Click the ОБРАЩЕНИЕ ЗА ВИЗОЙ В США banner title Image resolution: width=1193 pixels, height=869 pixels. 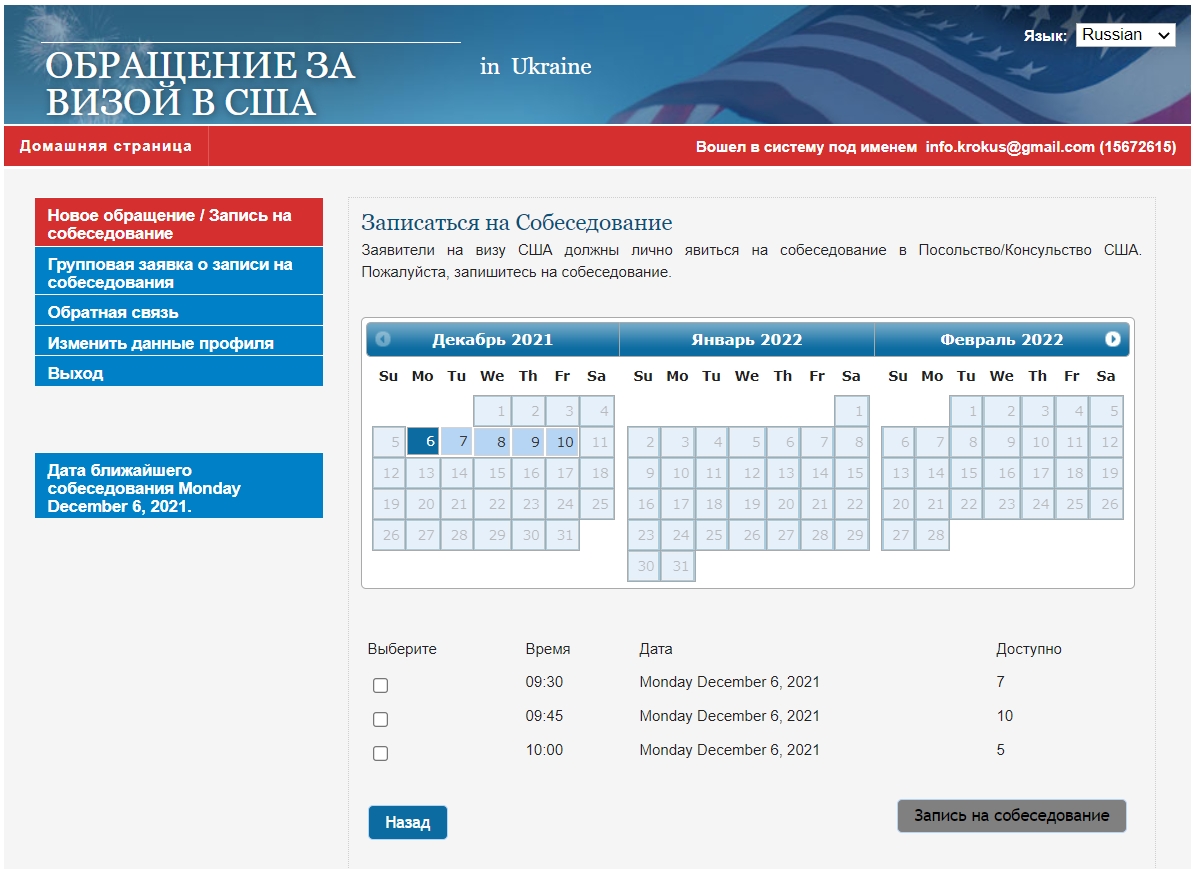coord(199,84)
